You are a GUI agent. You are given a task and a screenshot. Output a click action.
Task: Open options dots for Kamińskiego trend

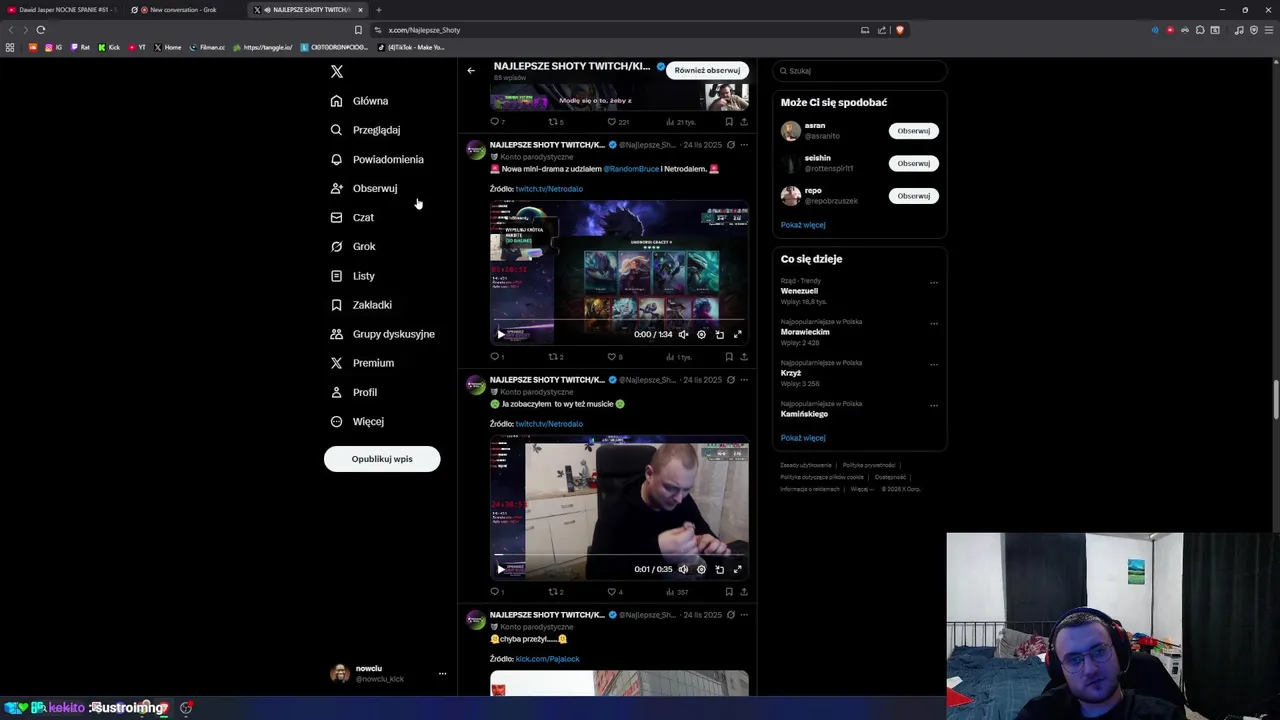[x=934, y=406]
